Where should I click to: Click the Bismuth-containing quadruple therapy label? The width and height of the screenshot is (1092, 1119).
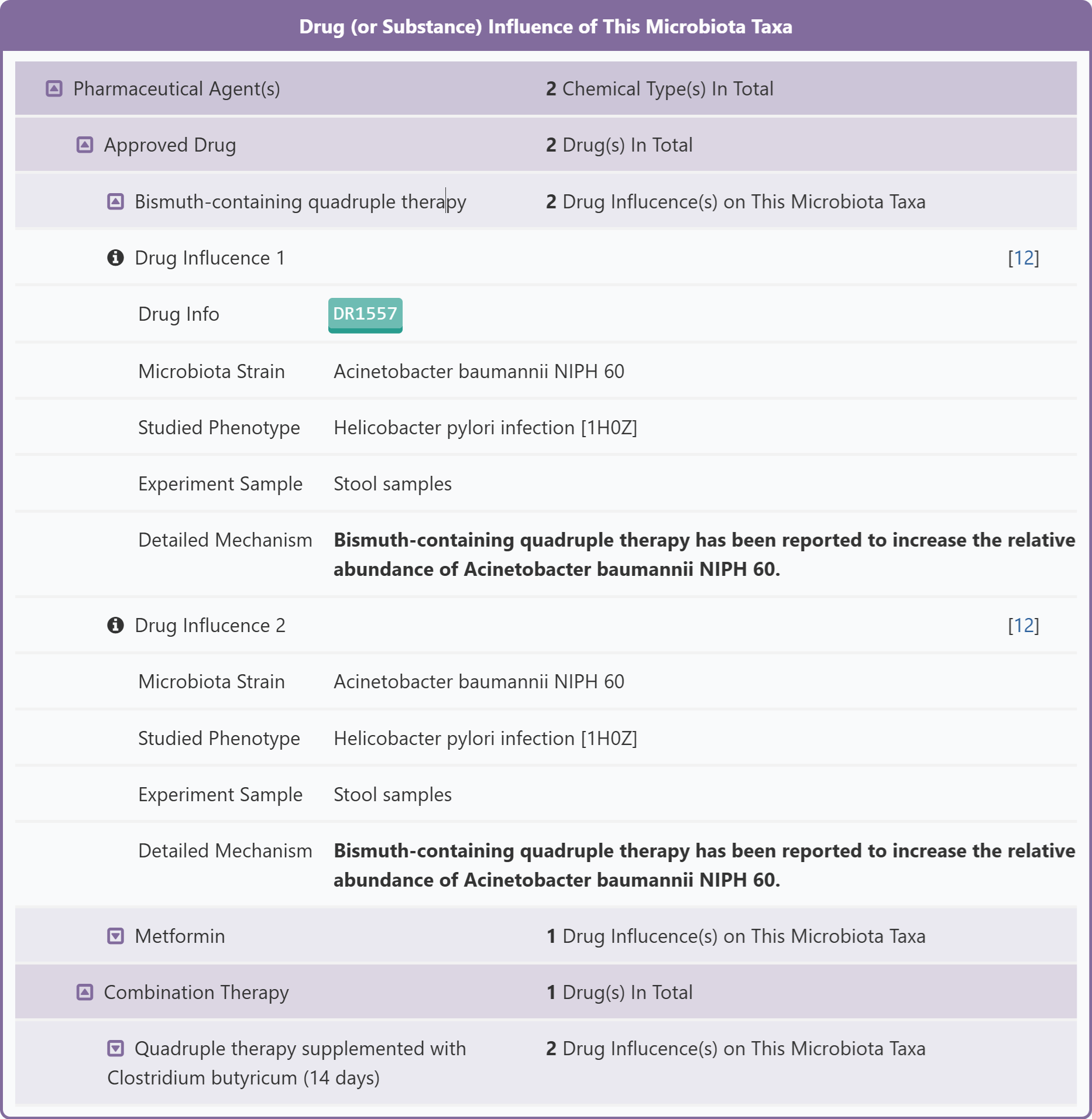click(x=300, y=202)
